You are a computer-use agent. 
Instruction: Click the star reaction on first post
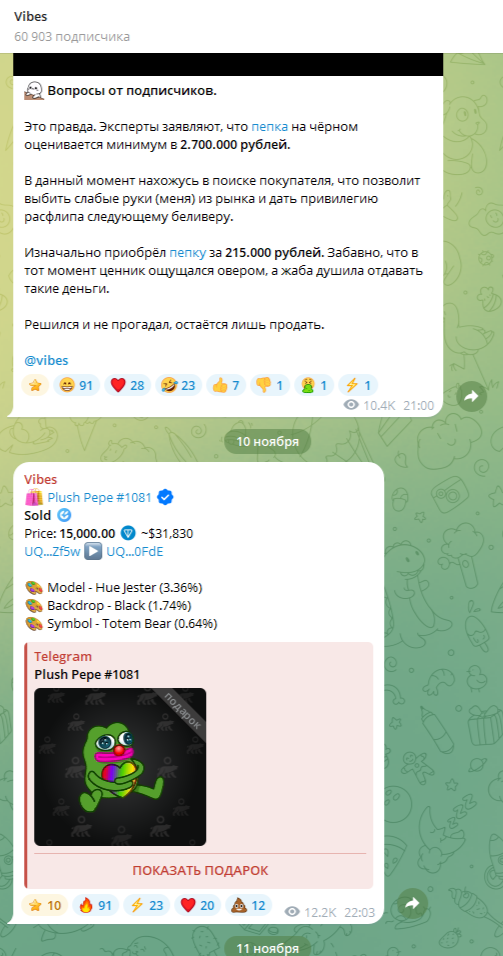click(x=35, y=385)
